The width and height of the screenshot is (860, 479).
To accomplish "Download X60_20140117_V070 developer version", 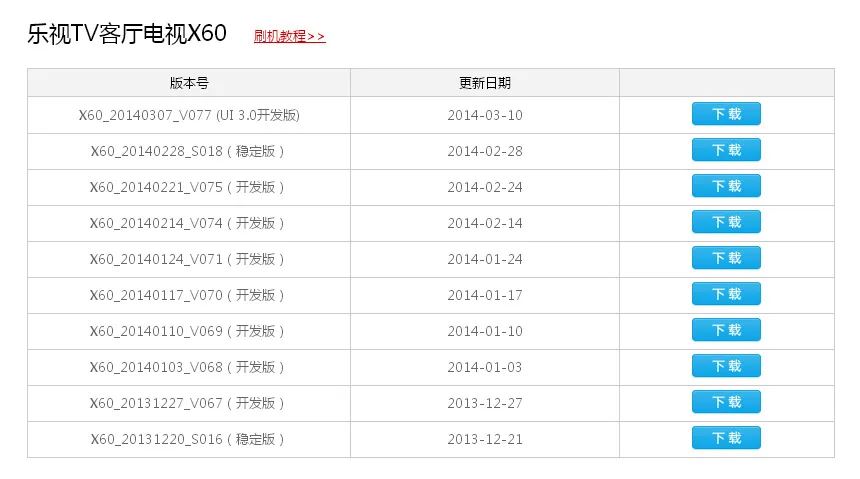I will coord(726,294).
